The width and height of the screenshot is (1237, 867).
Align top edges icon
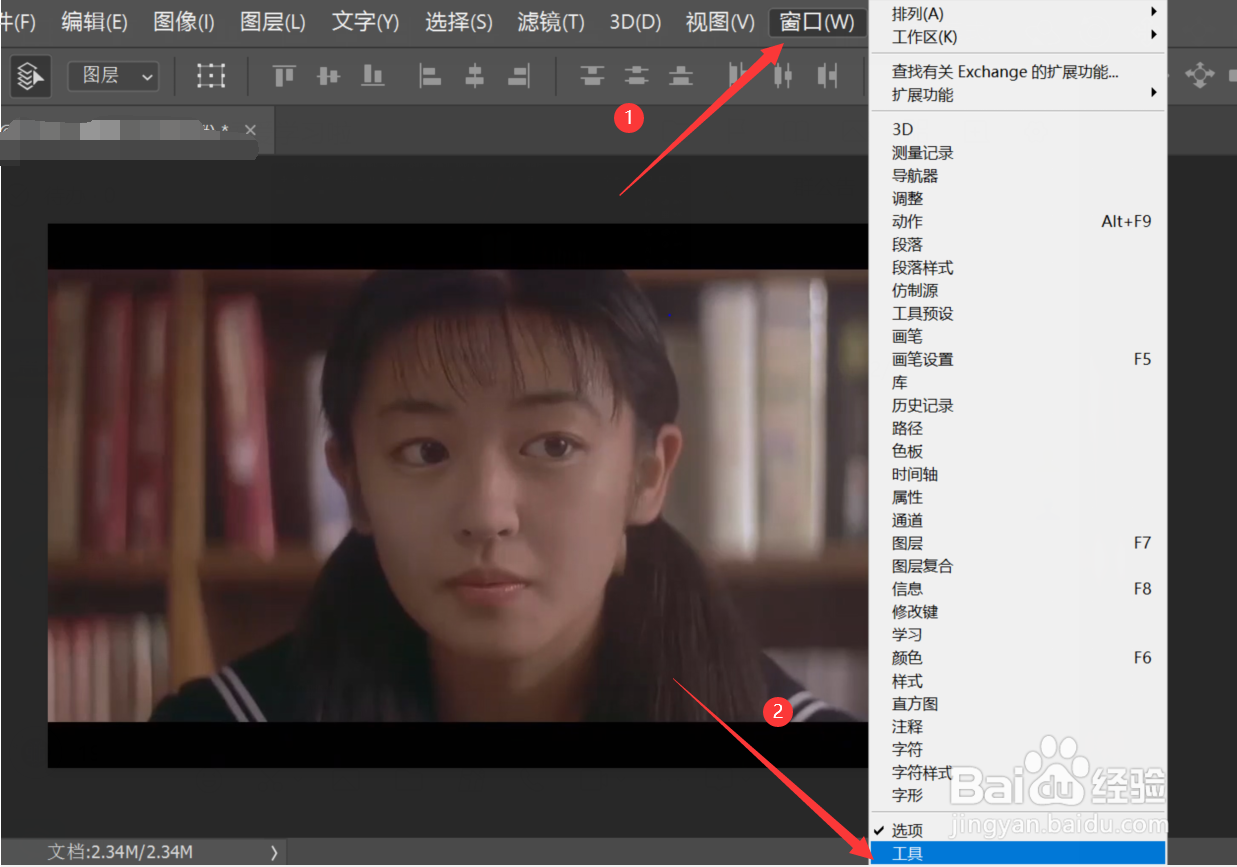click(x=284, y=75)
